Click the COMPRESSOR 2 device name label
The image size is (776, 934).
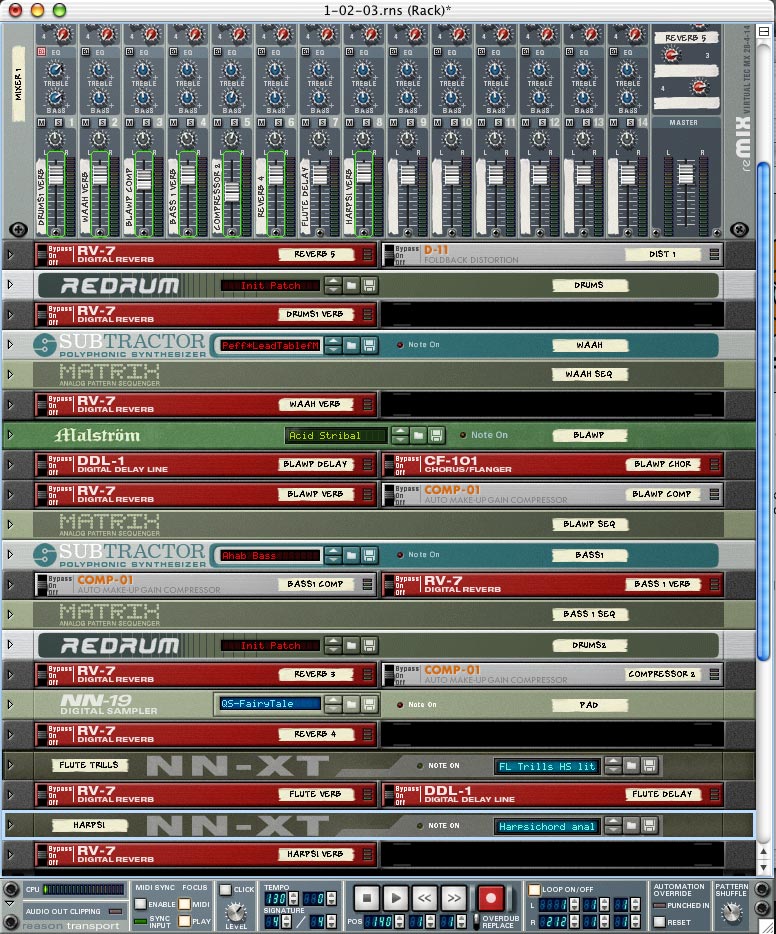(x=662, y=674)
